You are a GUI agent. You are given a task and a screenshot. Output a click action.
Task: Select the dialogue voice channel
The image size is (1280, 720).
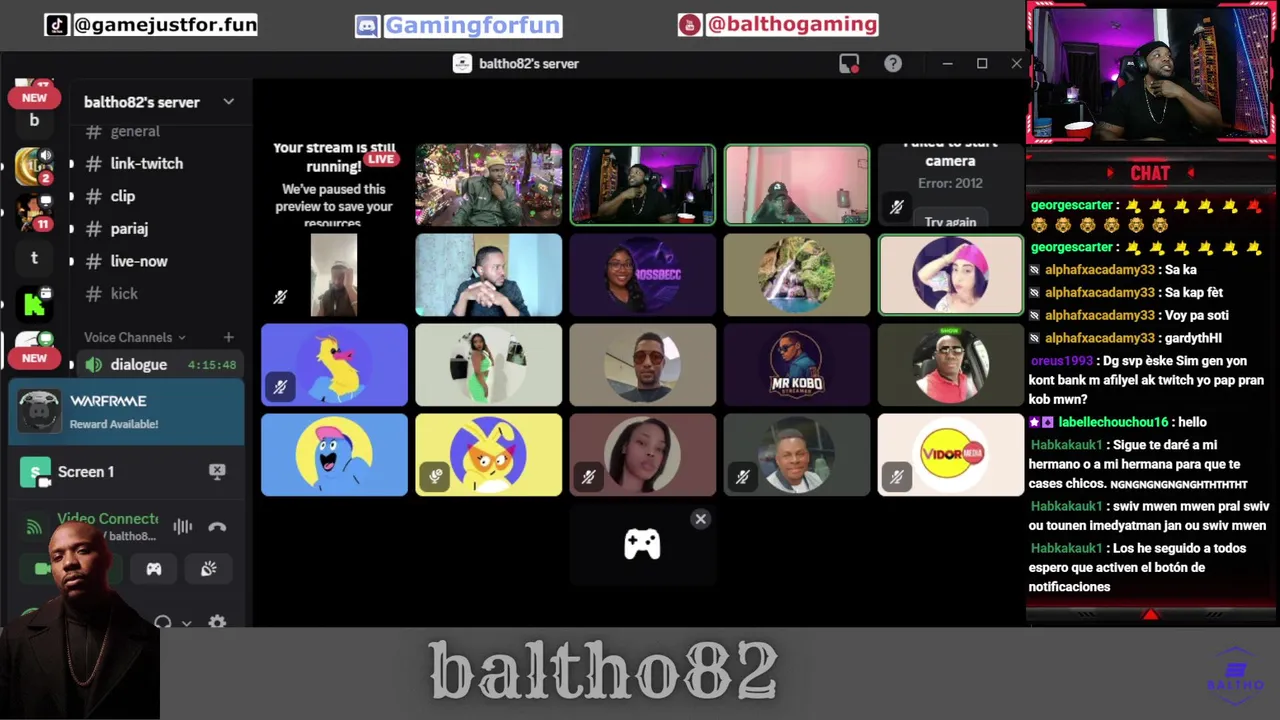[x=159, y=365]
